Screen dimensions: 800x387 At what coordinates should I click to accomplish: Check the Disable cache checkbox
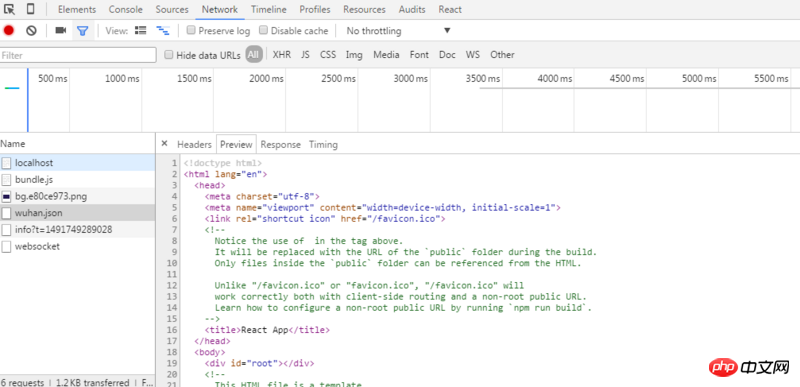tap(263, 30)
